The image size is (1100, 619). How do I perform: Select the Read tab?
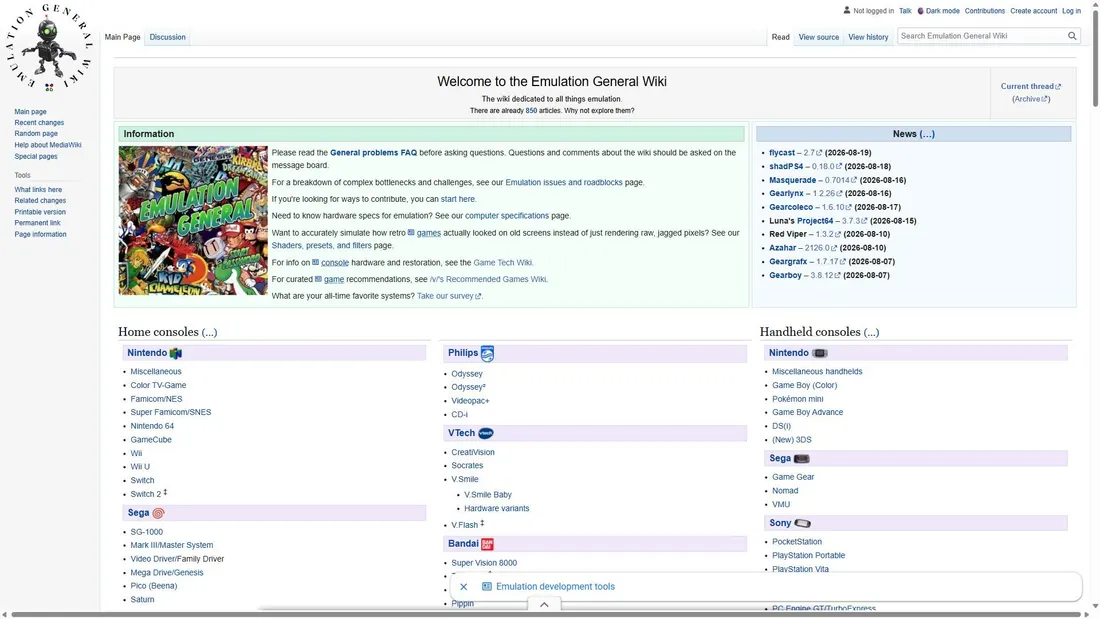point(781,37)
